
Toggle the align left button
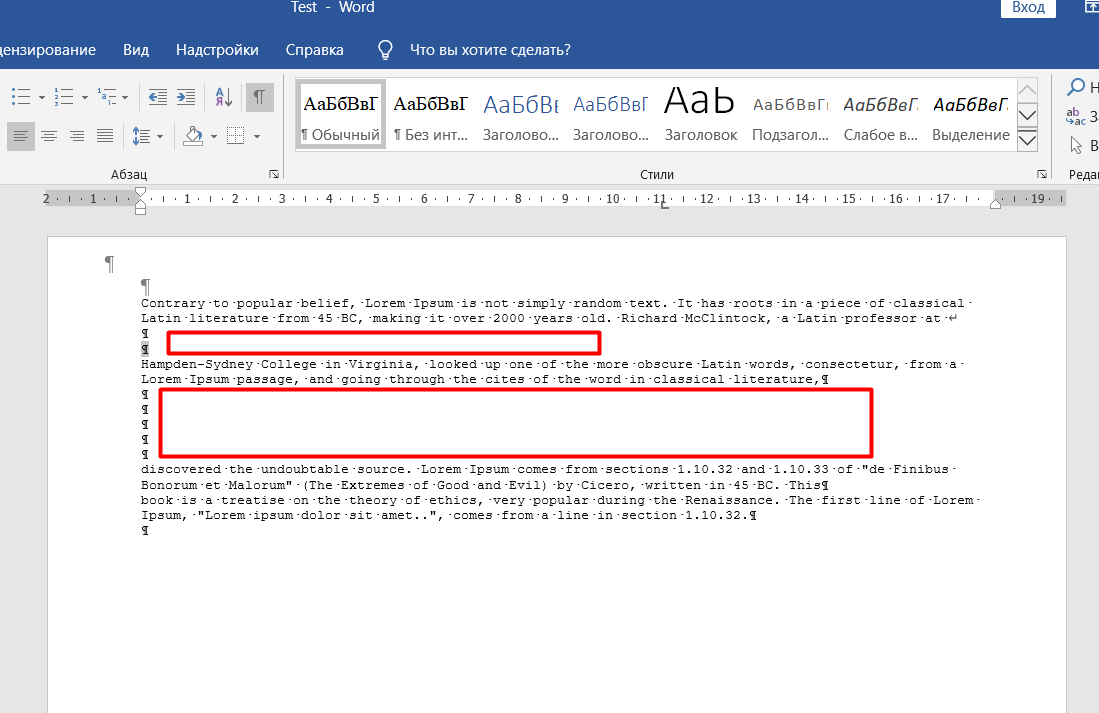20,135
